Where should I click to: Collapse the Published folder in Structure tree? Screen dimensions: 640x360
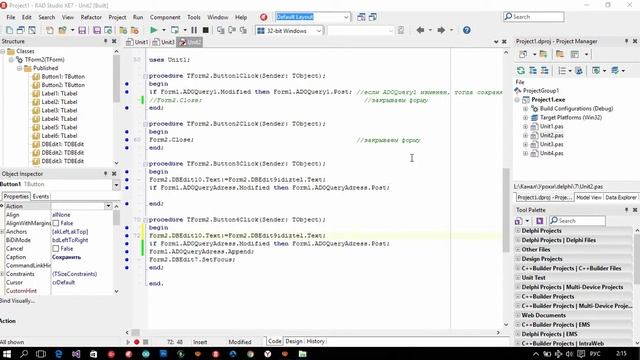pos(20,68)
